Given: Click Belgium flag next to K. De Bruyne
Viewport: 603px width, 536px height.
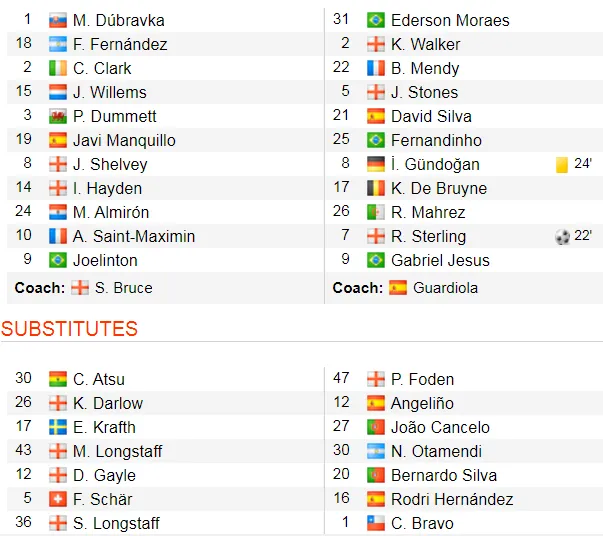Looking at the screenshot, I should (376, 189).
